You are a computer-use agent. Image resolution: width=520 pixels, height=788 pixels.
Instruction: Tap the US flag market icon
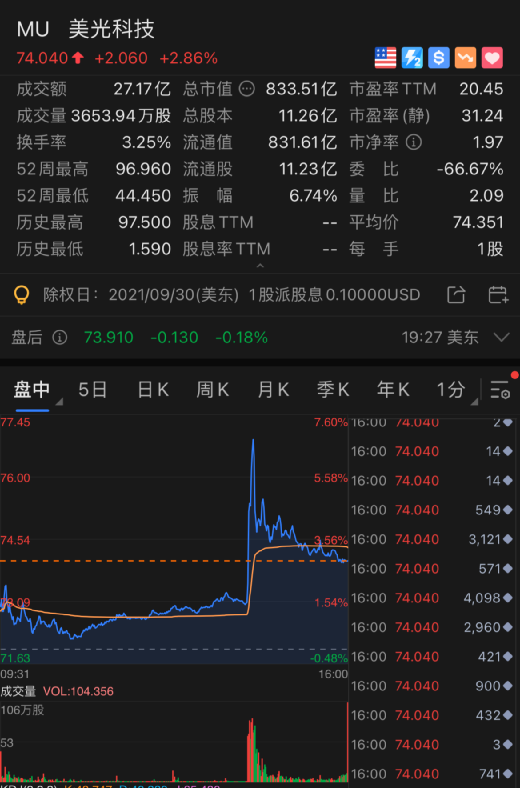point(385,58)
